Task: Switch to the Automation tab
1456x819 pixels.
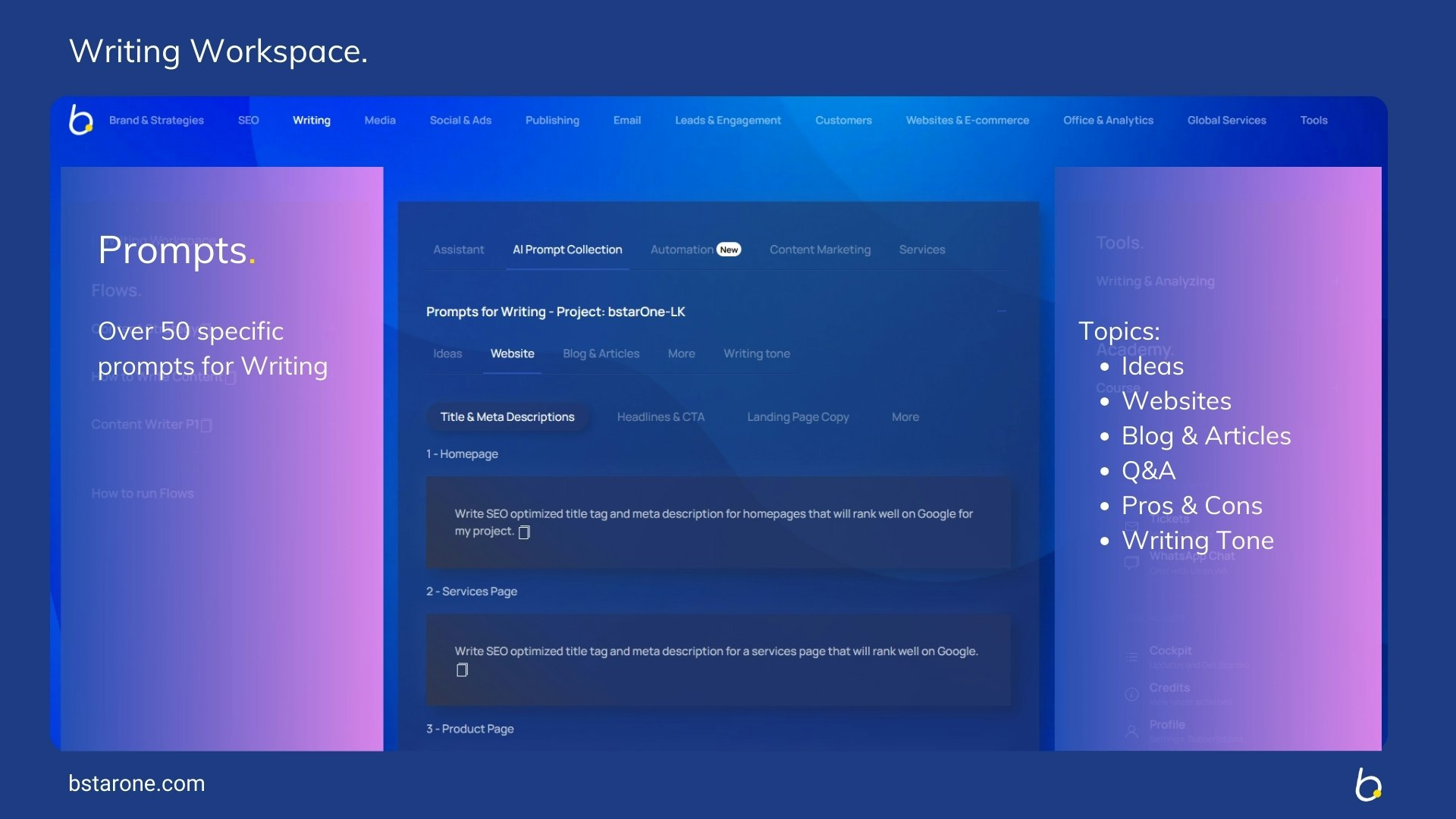Action: pos(682,249)
